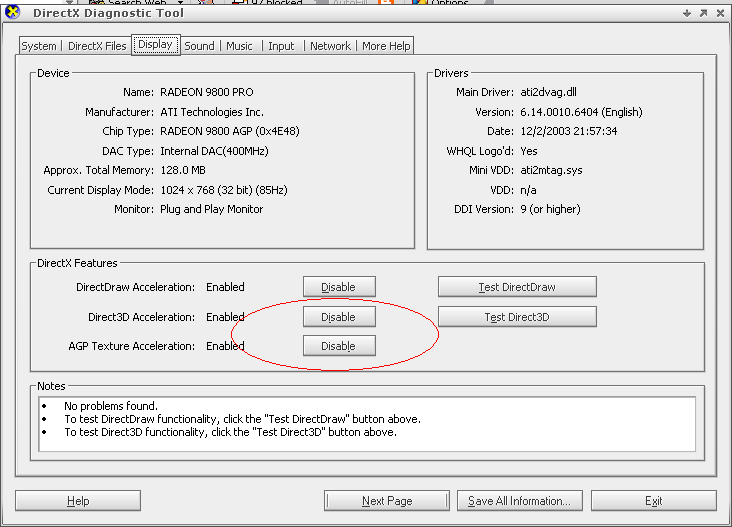Click Direct3D Acceleration Enabled status
Viewport: 732px width, 527px height.
225,317
